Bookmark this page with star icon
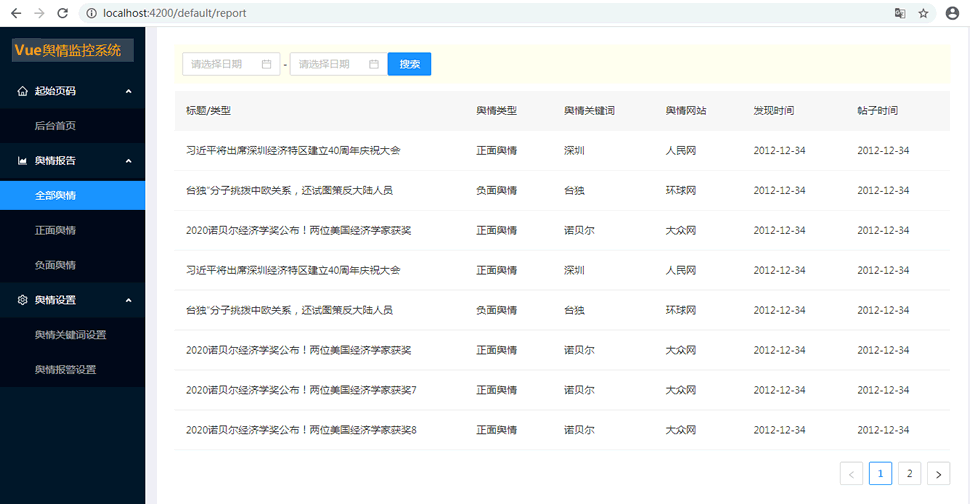Viewport: 970px width, 504px height. pyautogui.click(x=923, y=13)
